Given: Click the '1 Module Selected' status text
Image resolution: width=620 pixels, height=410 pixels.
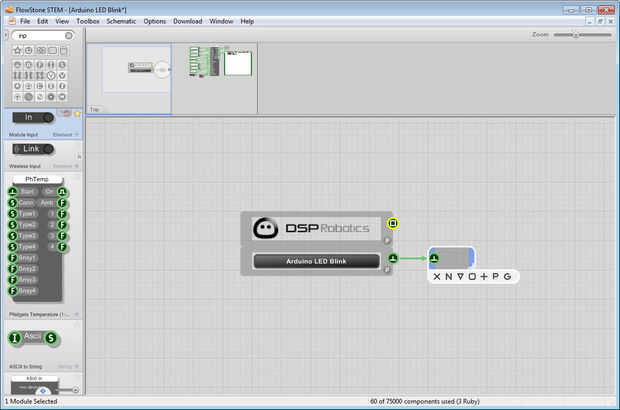Looking at the screenshot, I should [x=31, y=401].
